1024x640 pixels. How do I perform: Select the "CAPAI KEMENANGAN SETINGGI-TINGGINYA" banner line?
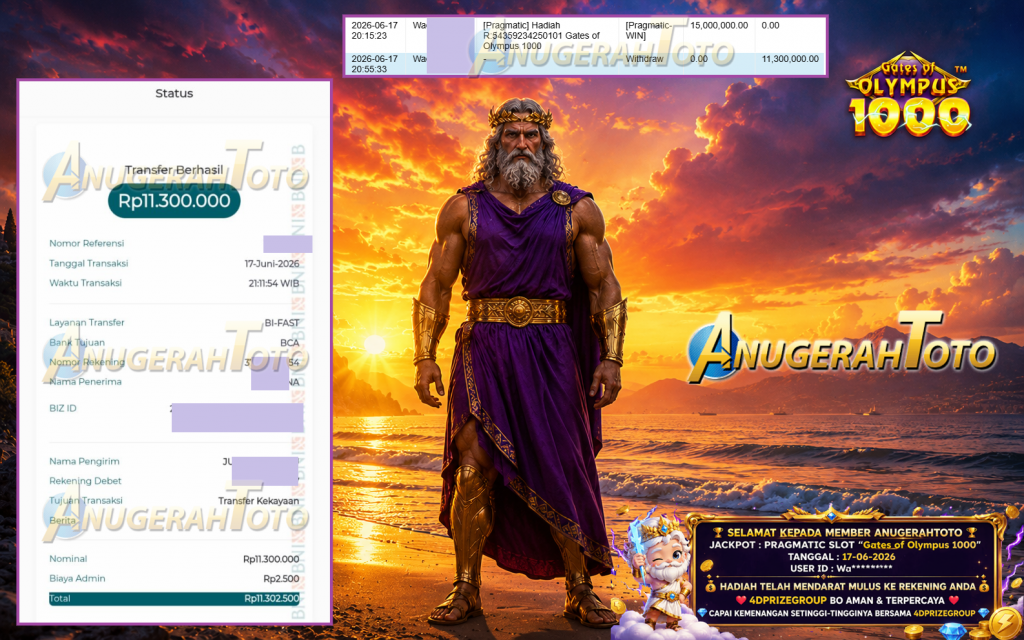844,613
